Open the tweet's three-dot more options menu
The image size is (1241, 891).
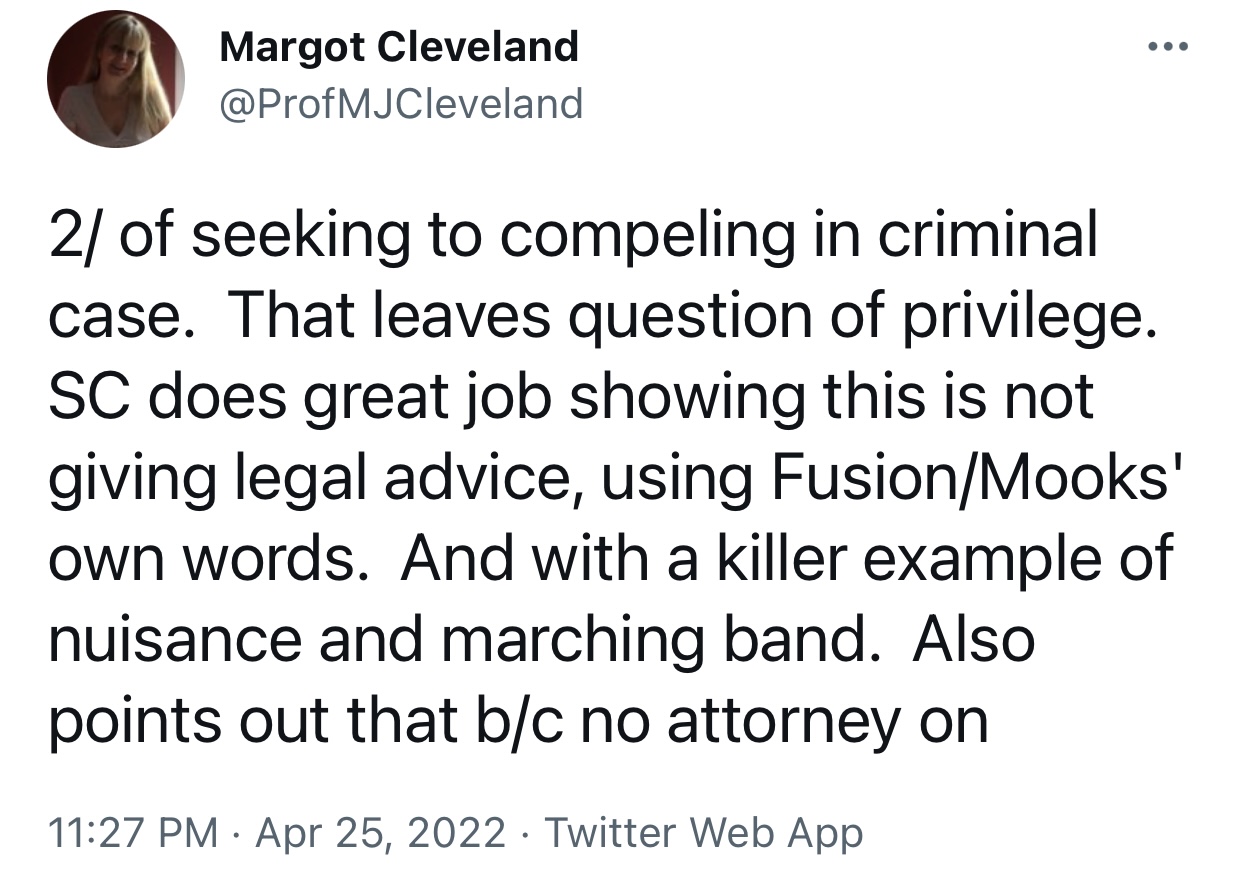click(1165, 48)
